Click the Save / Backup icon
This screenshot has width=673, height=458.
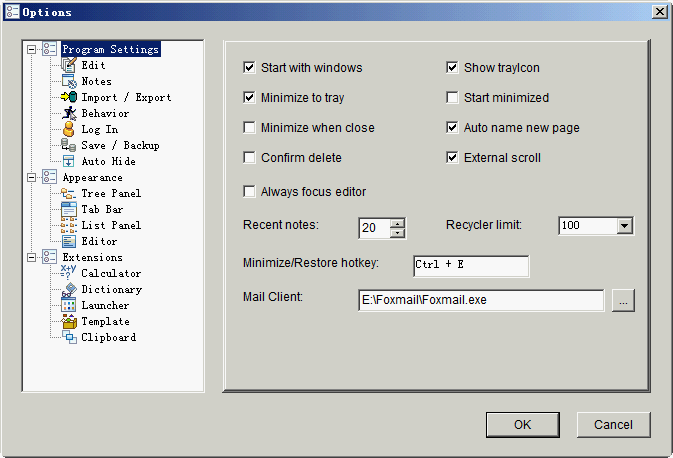click(x=69, y=145)
